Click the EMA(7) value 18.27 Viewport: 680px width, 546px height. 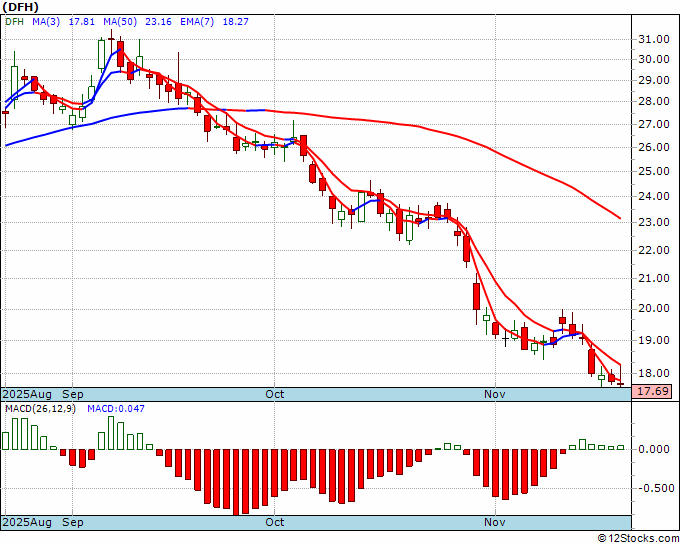point(235,22)
